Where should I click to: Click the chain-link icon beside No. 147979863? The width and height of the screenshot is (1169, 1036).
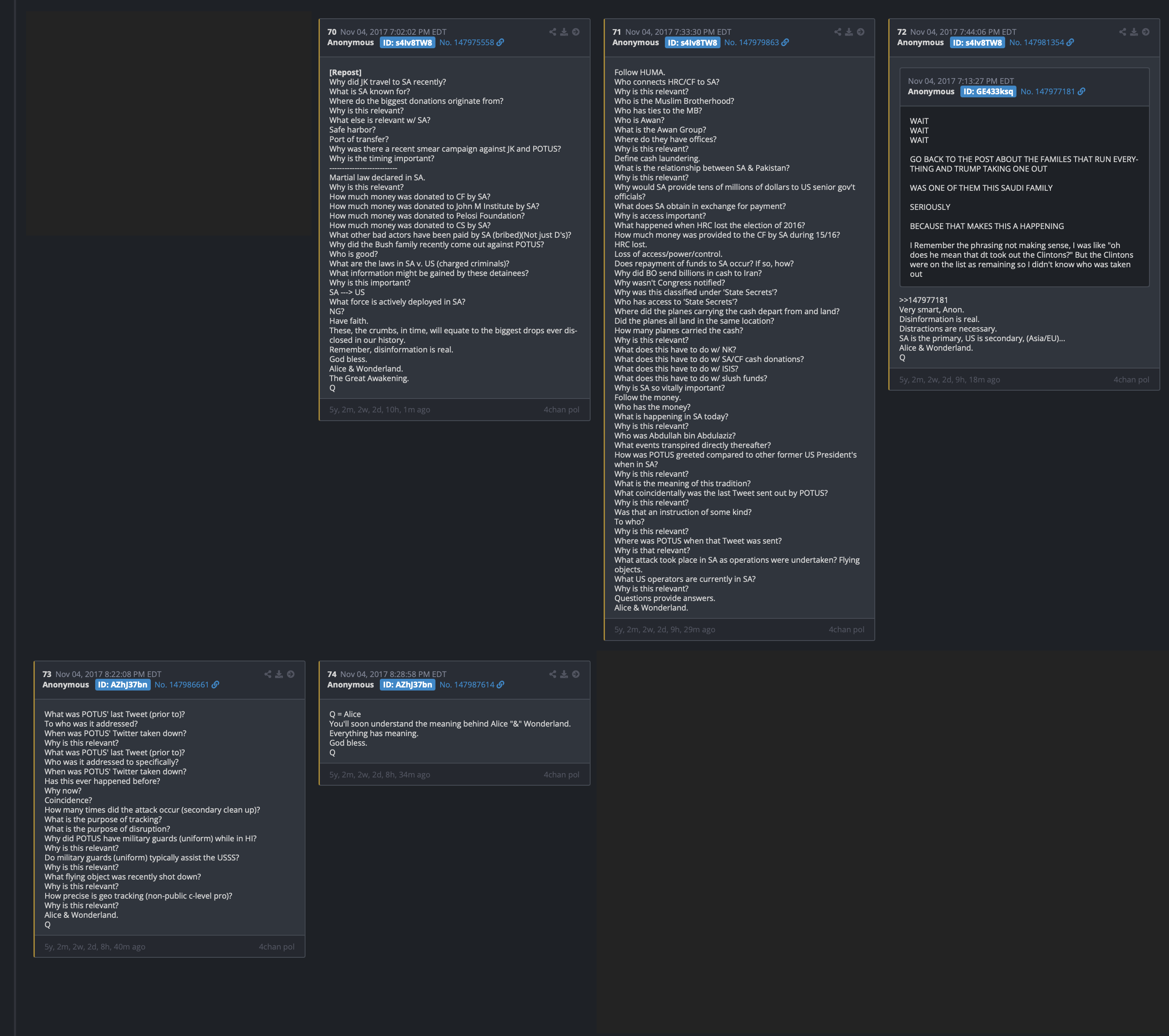click(785, 42)
